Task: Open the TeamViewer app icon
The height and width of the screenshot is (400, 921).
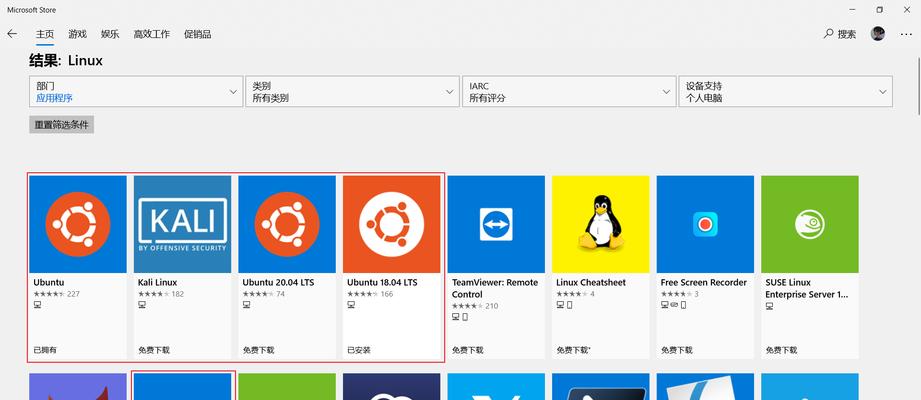Action: point(496,224)
